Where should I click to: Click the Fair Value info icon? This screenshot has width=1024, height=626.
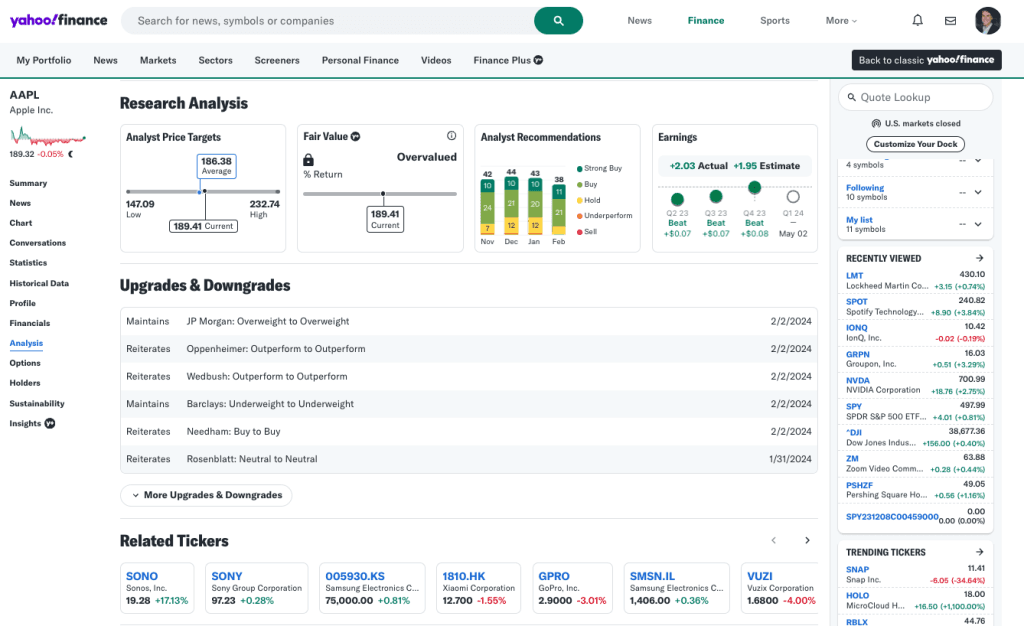pyautogui.click(x=451, y=136)
